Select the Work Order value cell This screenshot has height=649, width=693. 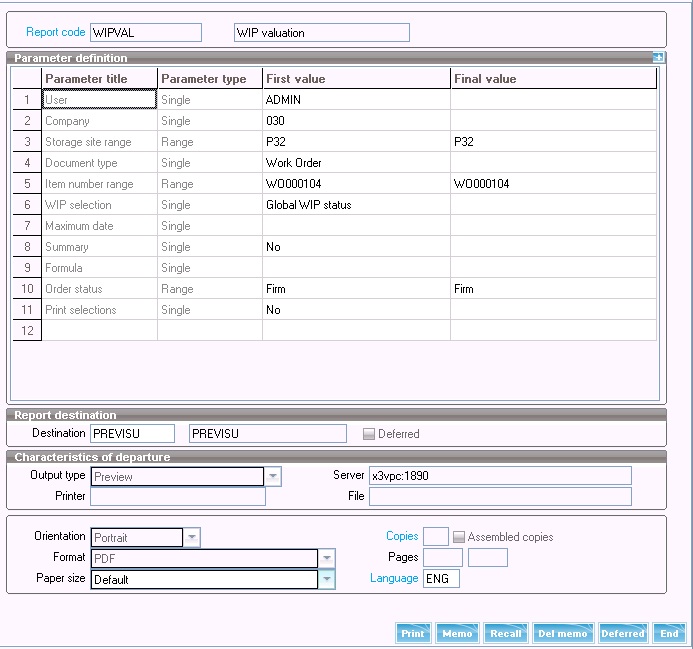pyautogui.click(x=356, y=163)
